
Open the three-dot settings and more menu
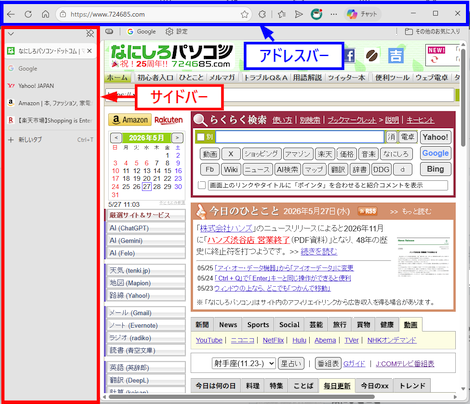[x=334, y=14]
